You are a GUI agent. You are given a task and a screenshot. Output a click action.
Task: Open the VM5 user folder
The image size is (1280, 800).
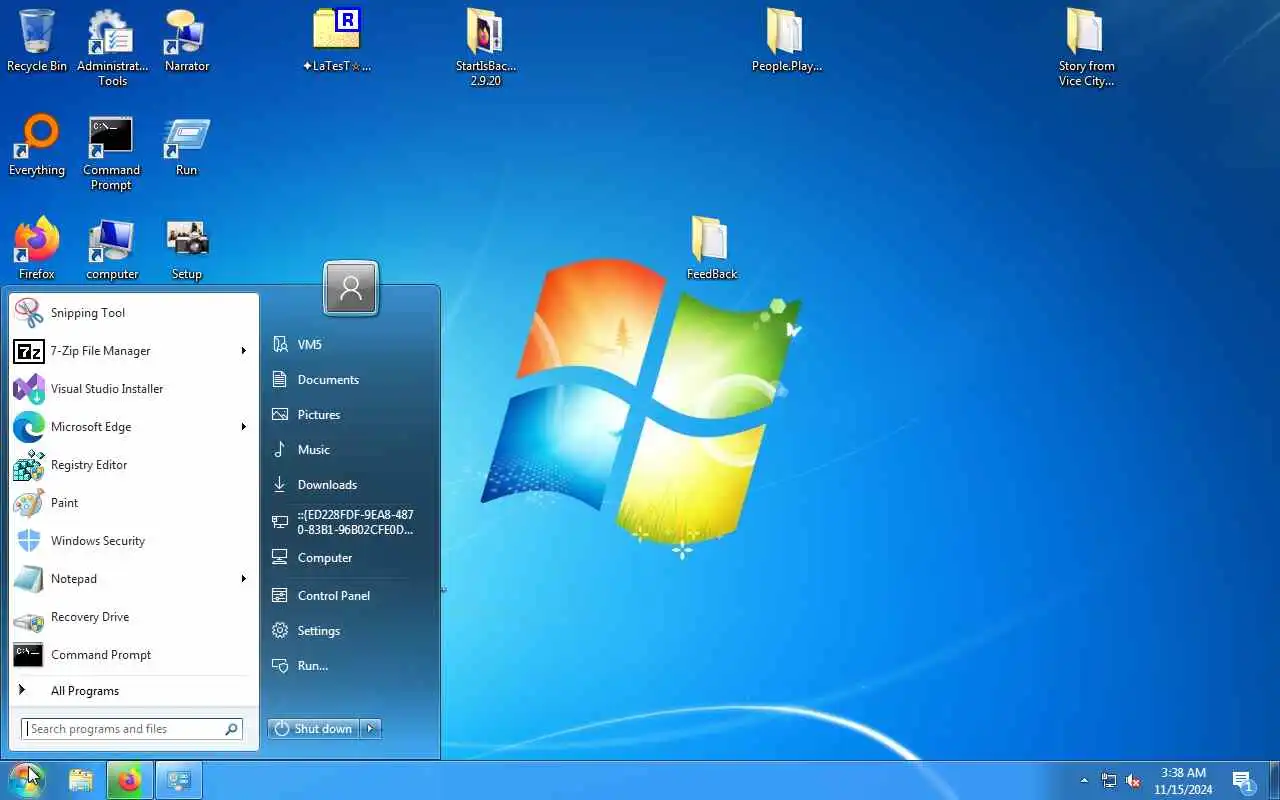click(x=350, y=345)
